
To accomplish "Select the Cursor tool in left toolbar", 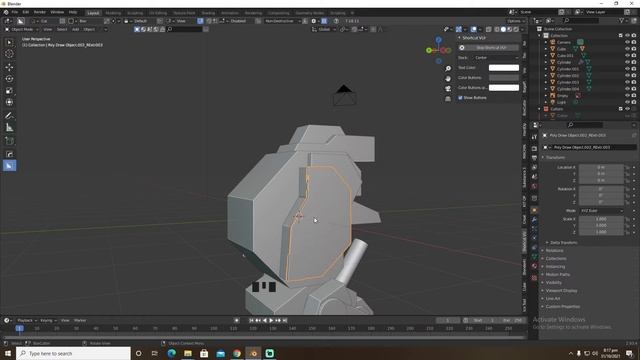I will [x=9, y=54].
